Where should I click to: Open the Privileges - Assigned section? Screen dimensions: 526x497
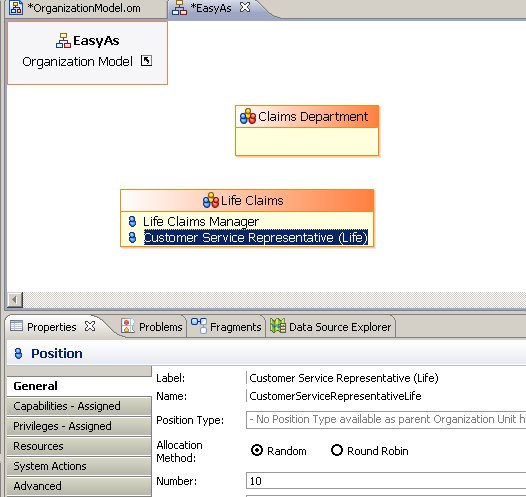[x=79, y=426]
